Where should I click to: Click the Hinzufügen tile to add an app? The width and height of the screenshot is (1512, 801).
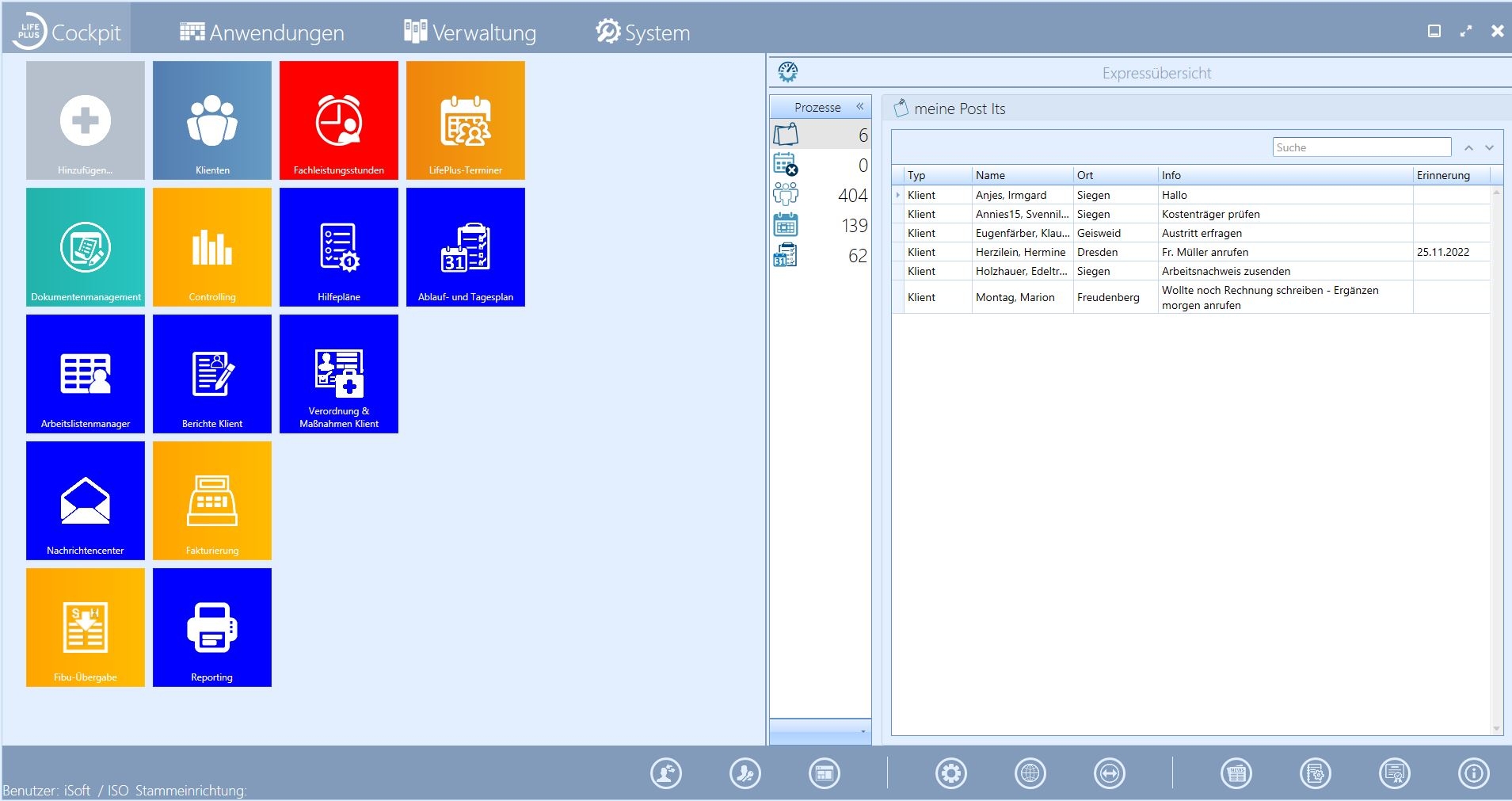(x=86, y=120)
